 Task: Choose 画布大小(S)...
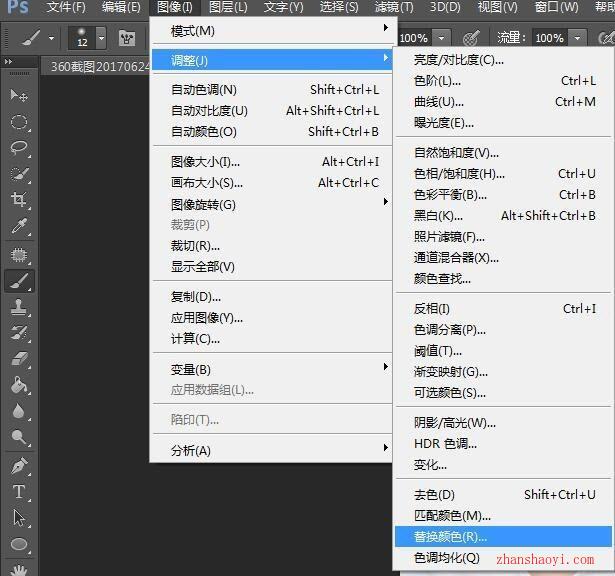(272, 183)
